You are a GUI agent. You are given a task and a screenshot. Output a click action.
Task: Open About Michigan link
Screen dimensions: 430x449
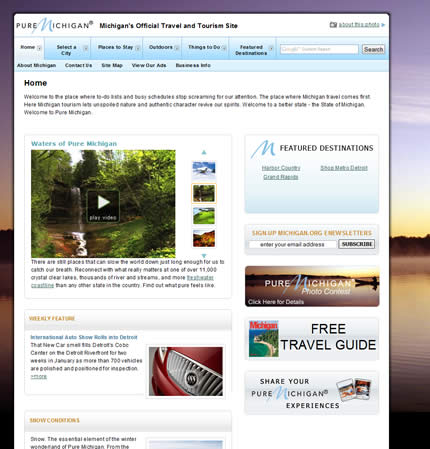pyautogui.click(x=36, y=65)
